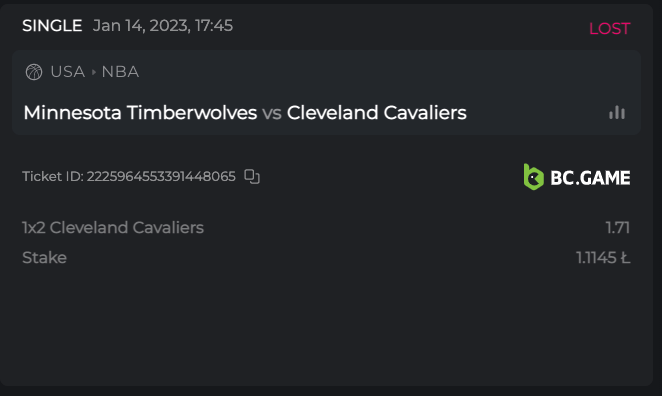
Task: Click the vs separator in match title
Action: pos(272,114)
